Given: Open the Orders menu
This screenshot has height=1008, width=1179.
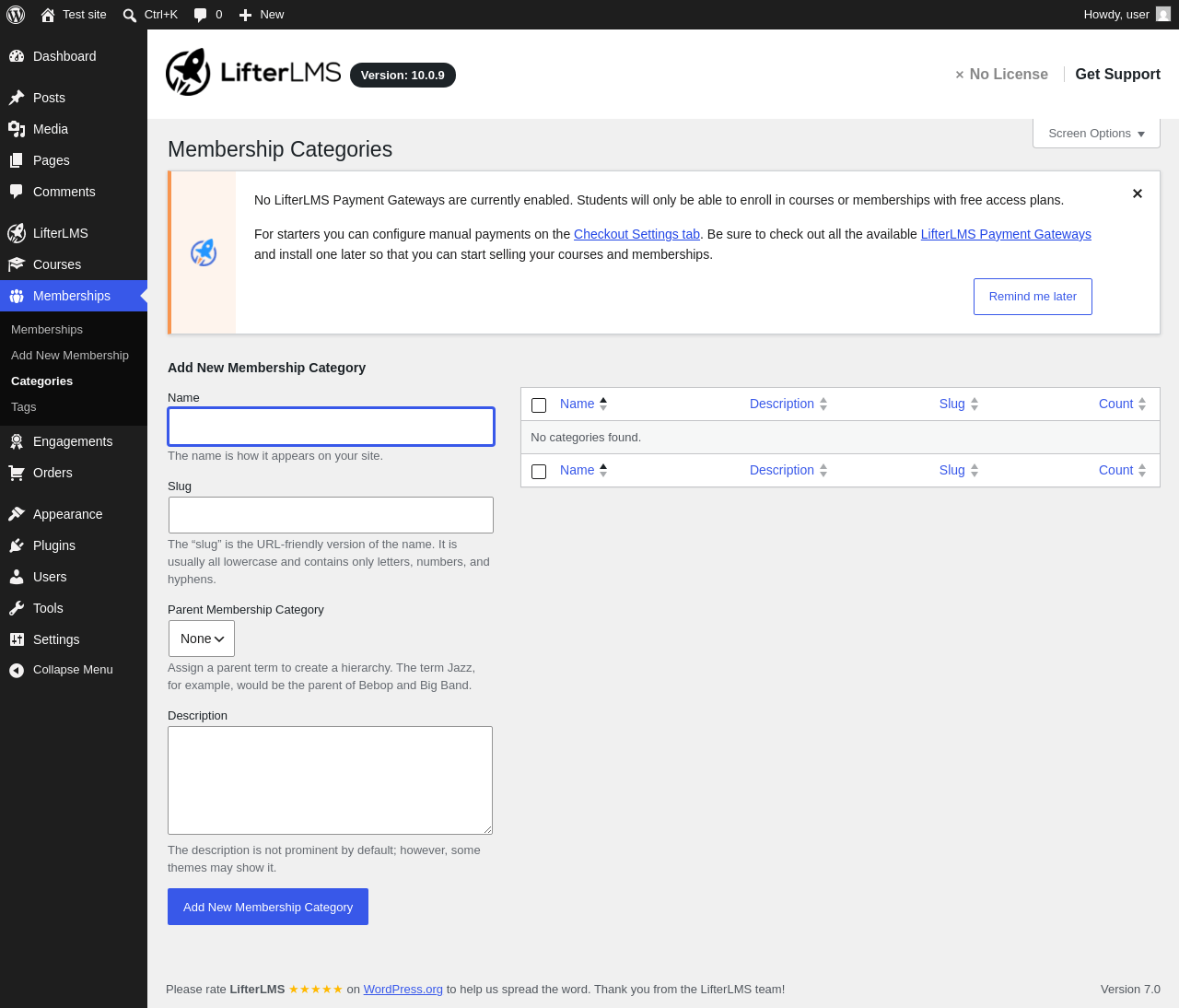Looking at the screenshot, I should pos(74,473).
